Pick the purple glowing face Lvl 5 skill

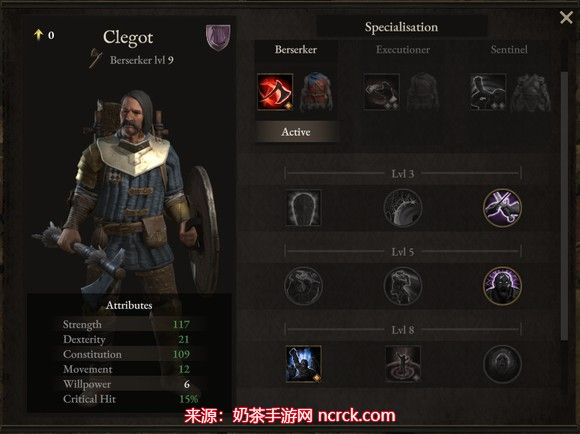(502, 286)
